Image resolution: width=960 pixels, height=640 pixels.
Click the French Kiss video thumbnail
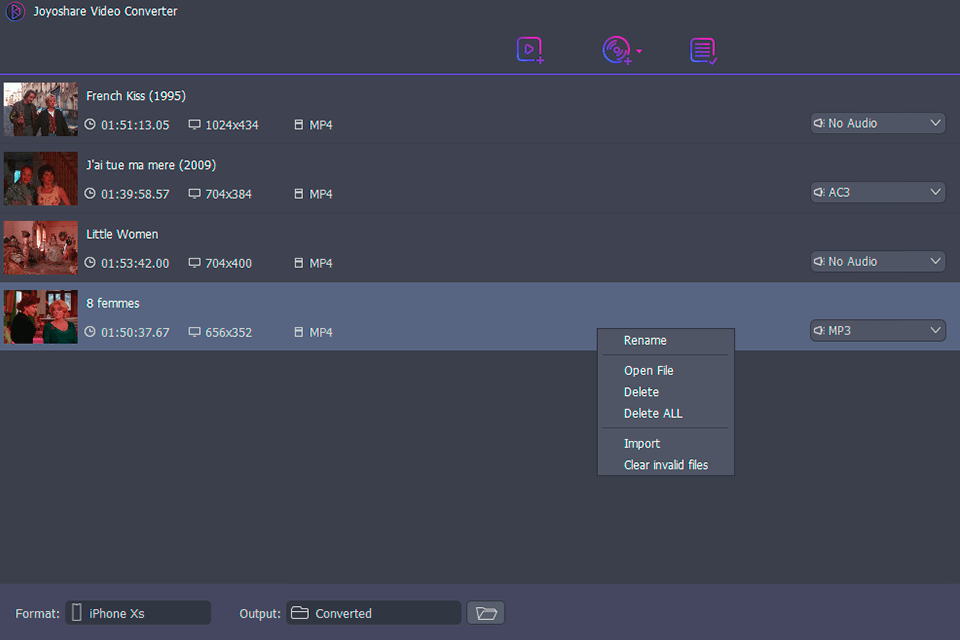click(41, 109)
